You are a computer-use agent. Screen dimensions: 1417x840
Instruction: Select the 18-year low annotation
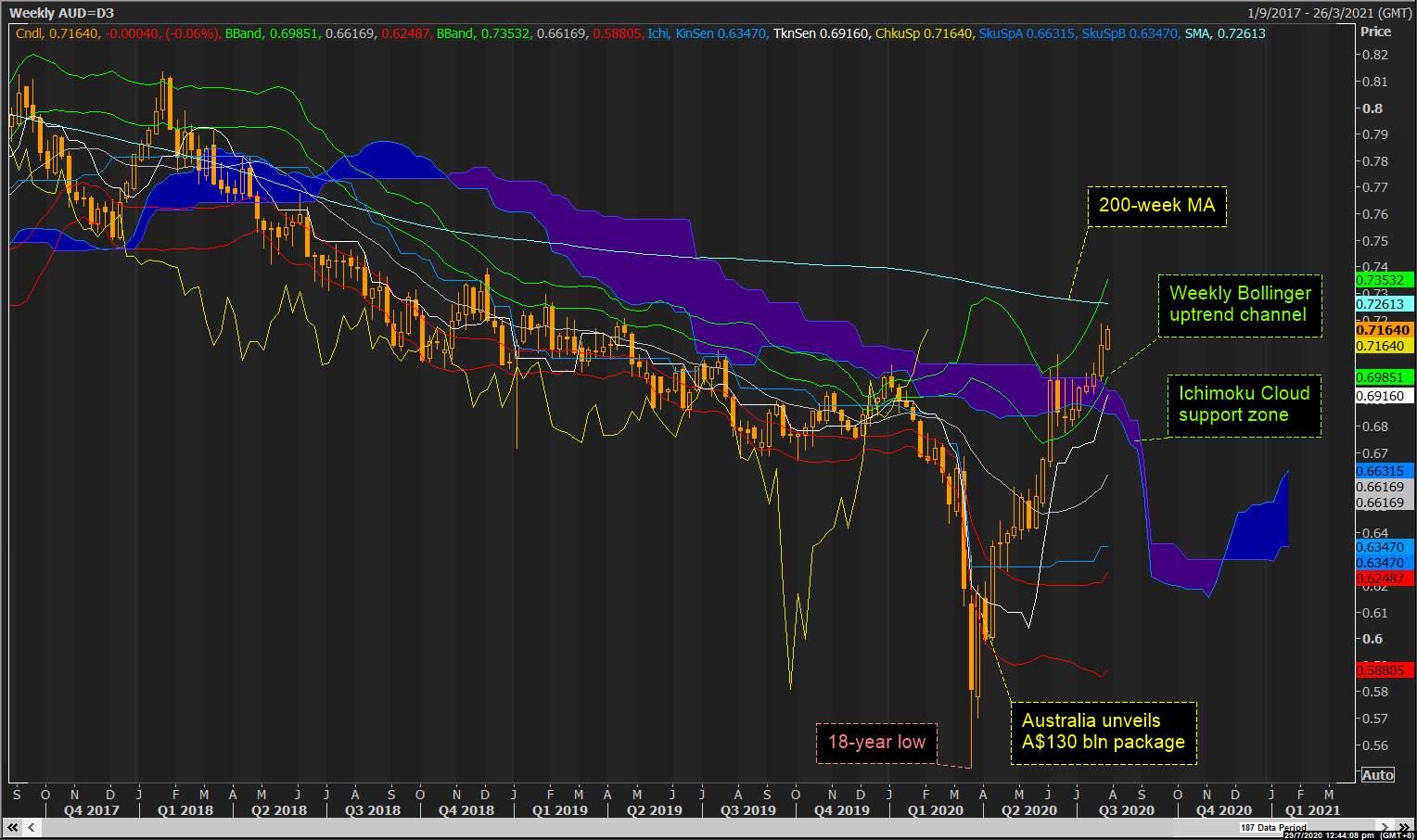[876, 743]
